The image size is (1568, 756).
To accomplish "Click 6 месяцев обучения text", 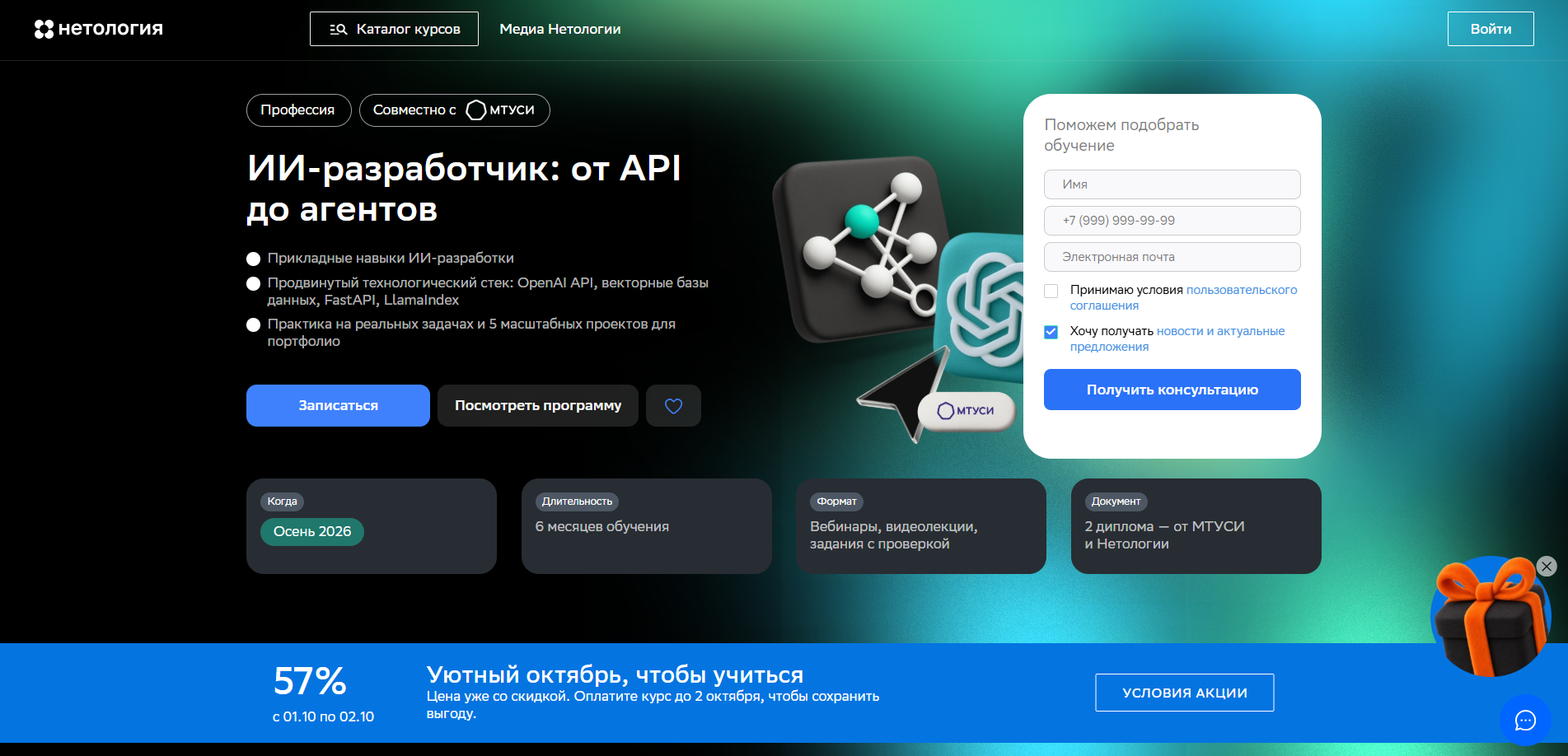I will point(602,526).
